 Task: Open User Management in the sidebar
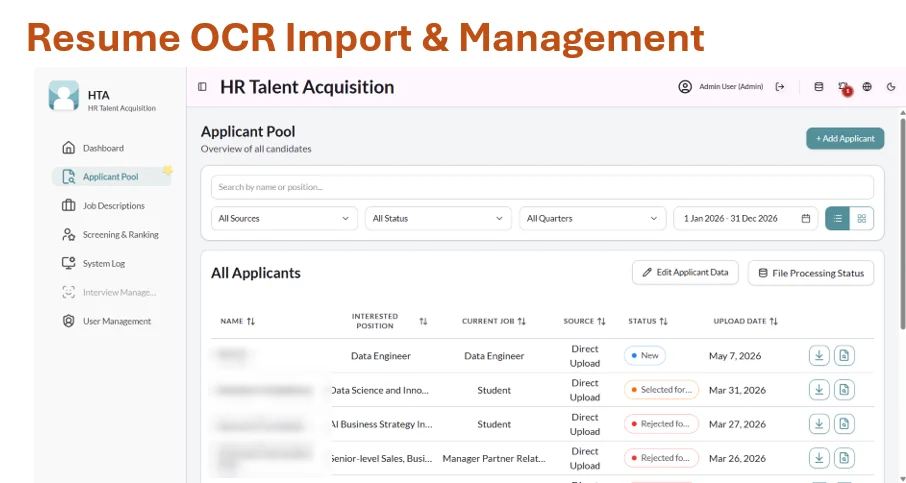pos(106,321)
